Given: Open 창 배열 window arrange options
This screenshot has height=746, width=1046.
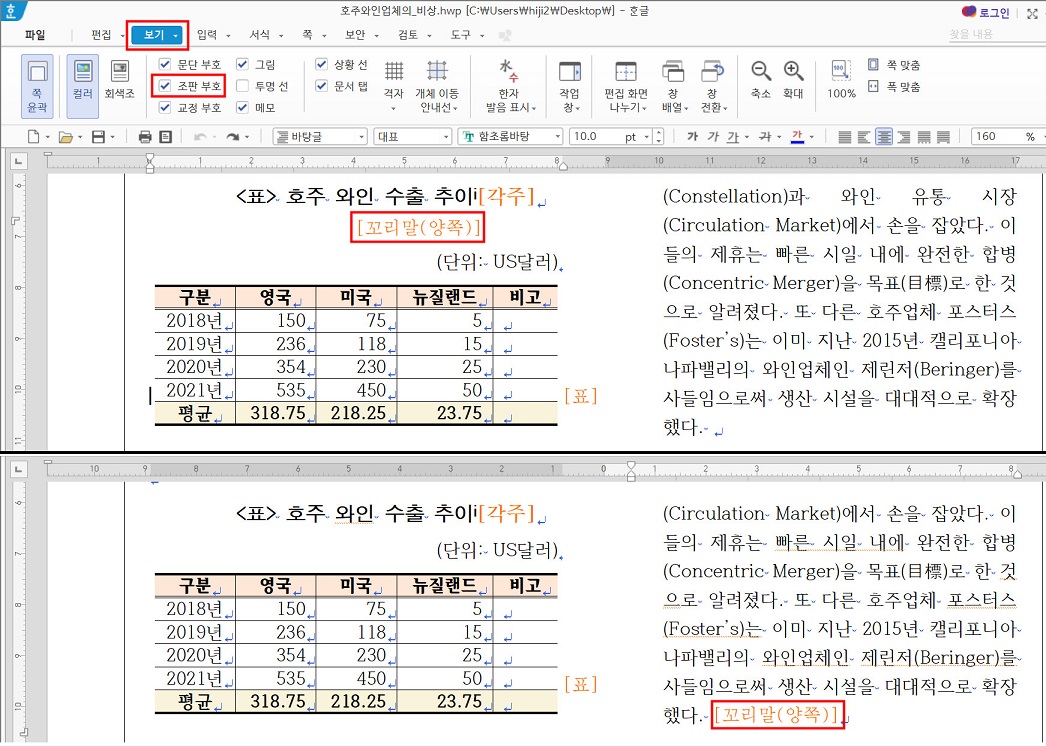Looking at the screenshot, I should point(674,87).
